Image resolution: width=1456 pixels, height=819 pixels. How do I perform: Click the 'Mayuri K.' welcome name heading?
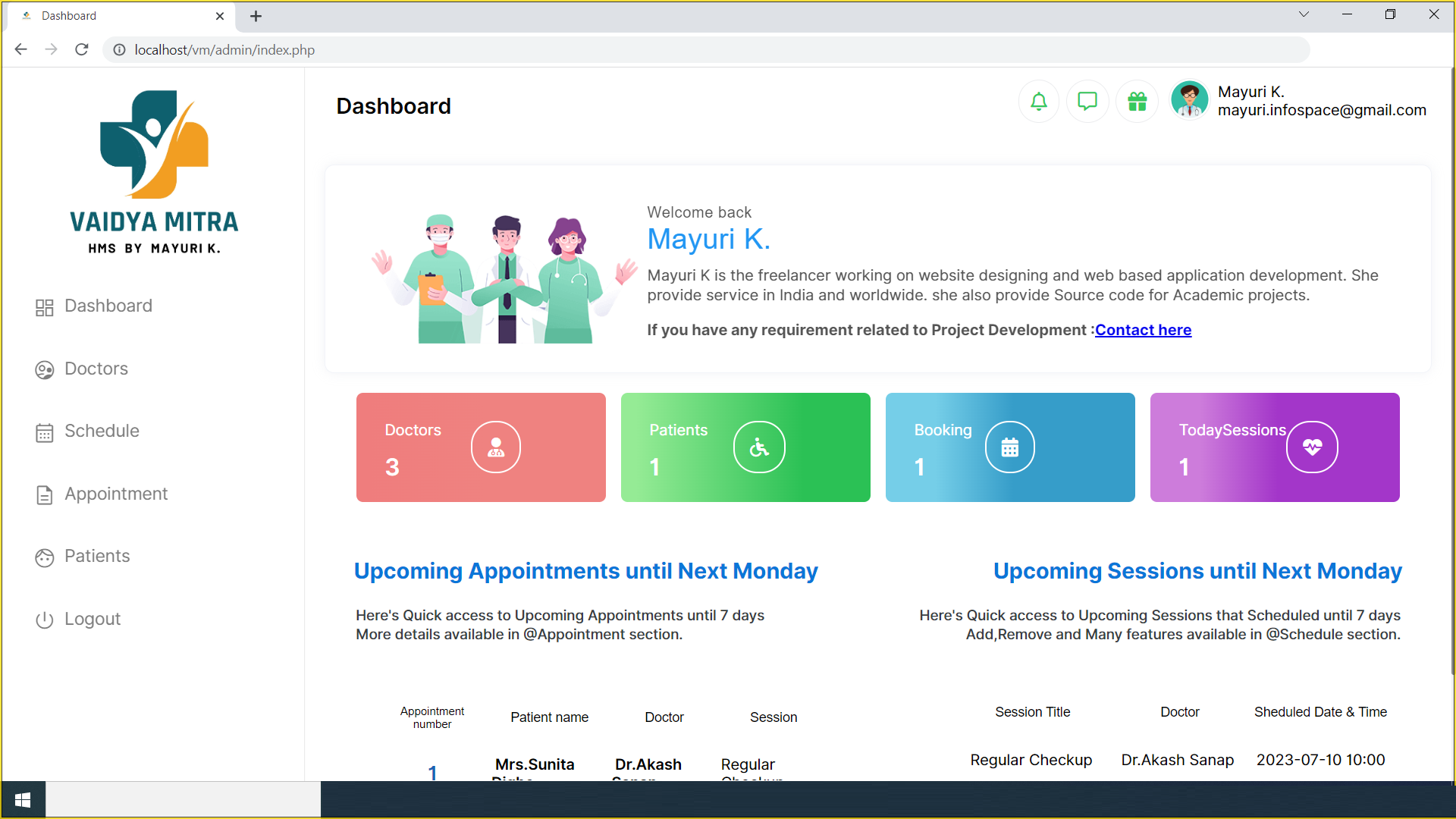[x=708, y=239]
